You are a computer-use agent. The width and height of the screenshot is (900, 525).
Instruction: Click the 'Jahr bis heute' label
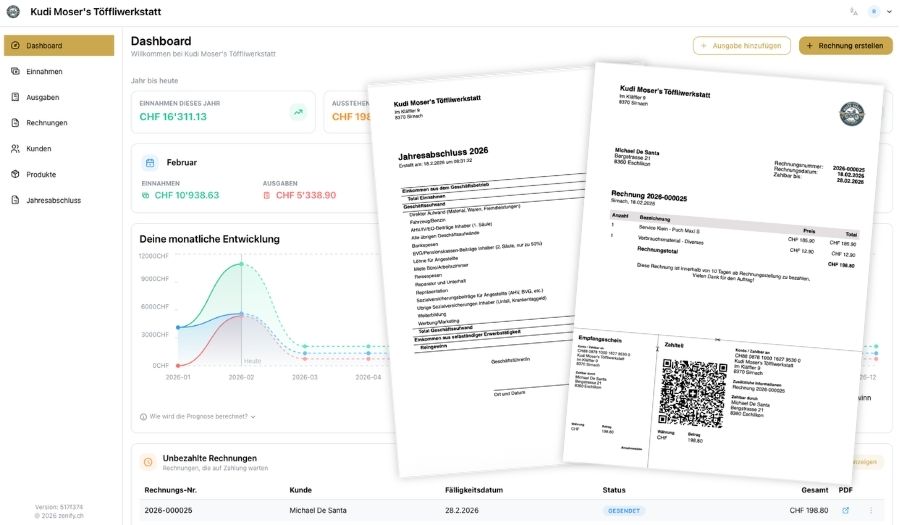(154, 80)
